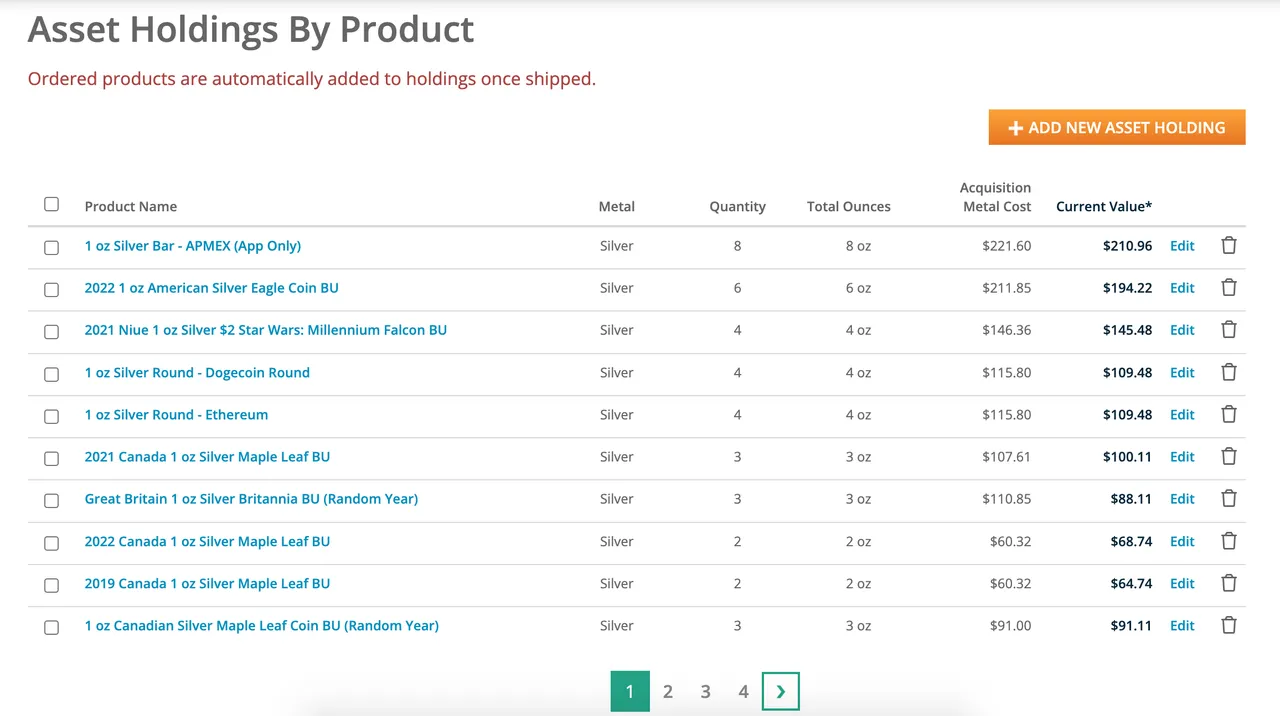Delete the Dogecoin Round holding
Viewport: 1280px width, 716px height.
pyautogui.click(x=1229, y=372)
